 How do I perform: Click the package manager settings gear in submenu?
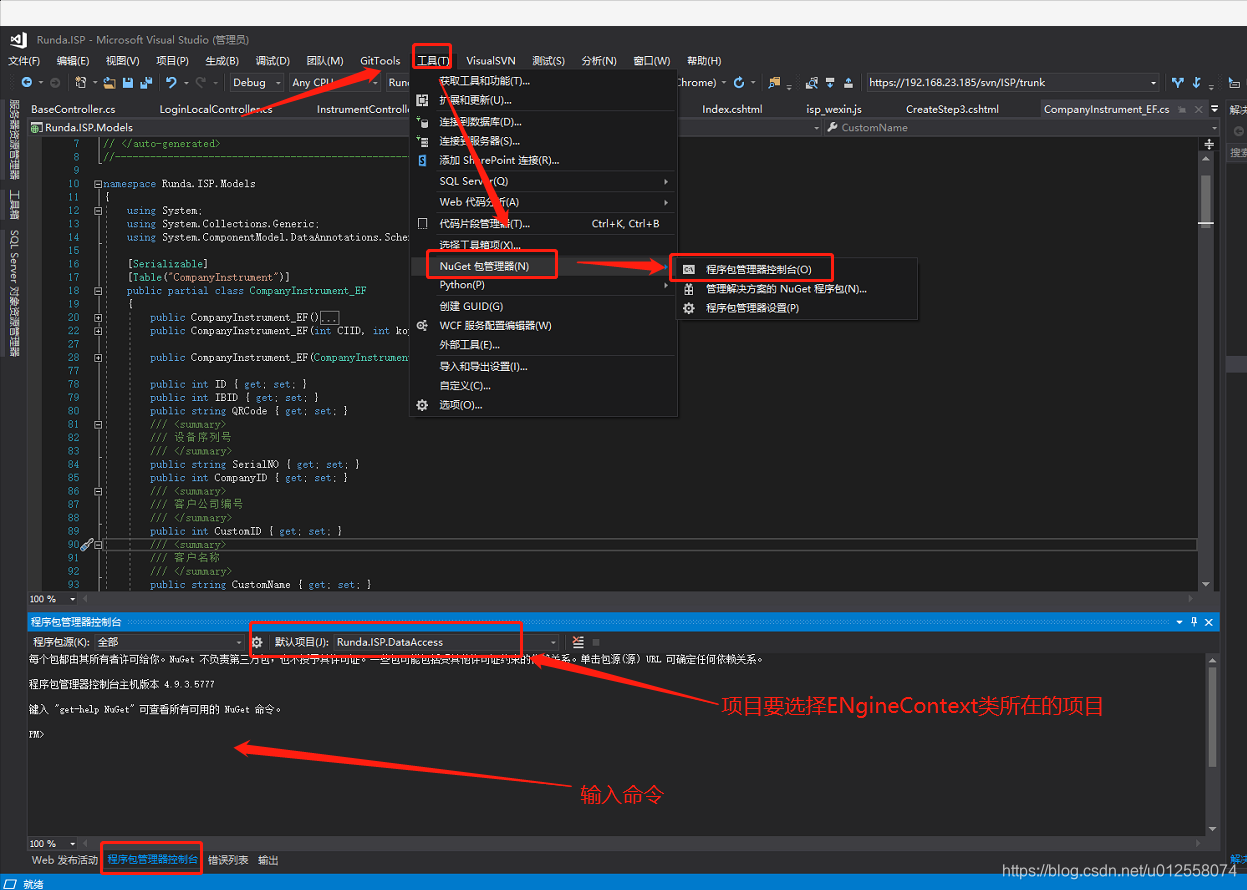pos(688,308)
